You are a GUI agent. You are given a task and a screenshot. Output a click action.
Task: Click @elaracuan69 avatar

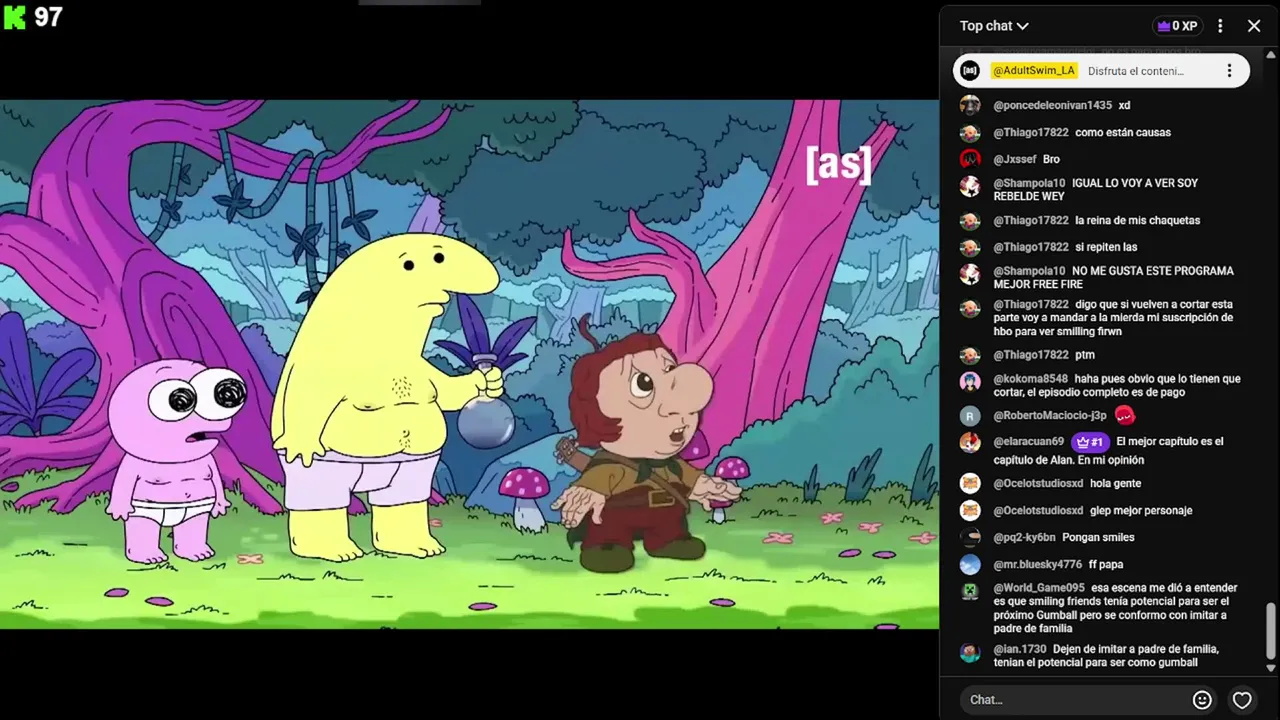(x=970, y=442)
